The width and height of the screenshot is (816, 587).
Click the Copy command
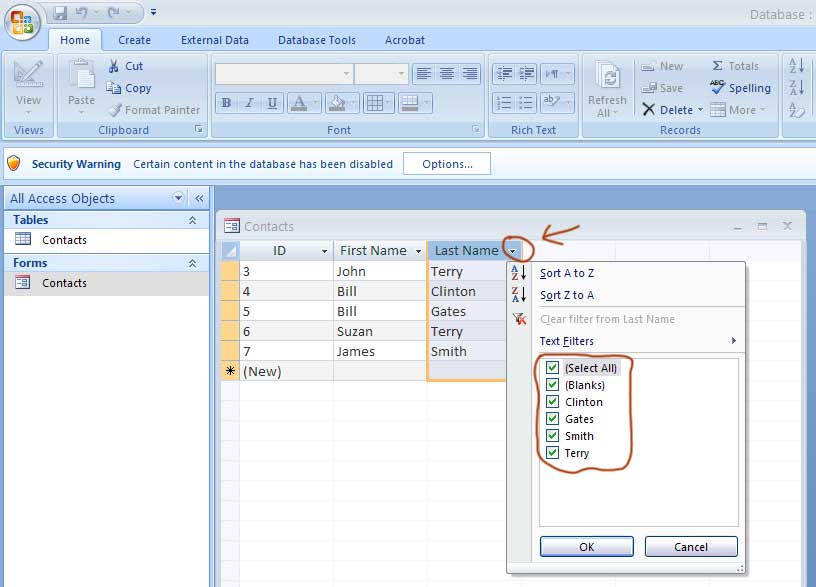[x=129, y=88]
